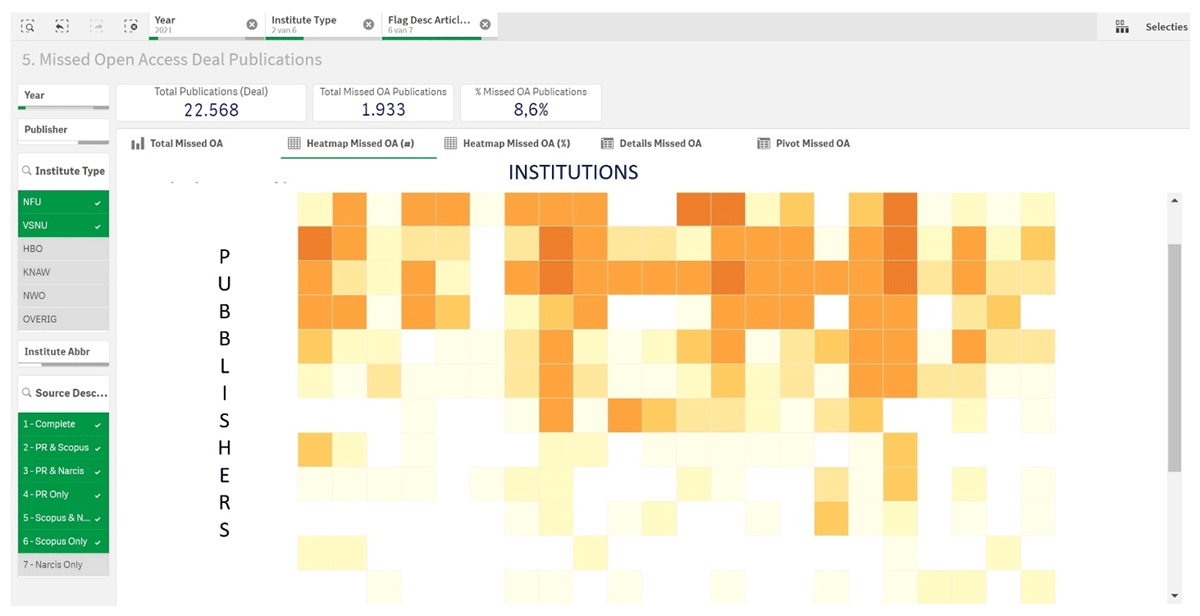Click the heatmap's top-left colored cell
The width and height of the screenshot is (1200, 616).
pos(314,210)
